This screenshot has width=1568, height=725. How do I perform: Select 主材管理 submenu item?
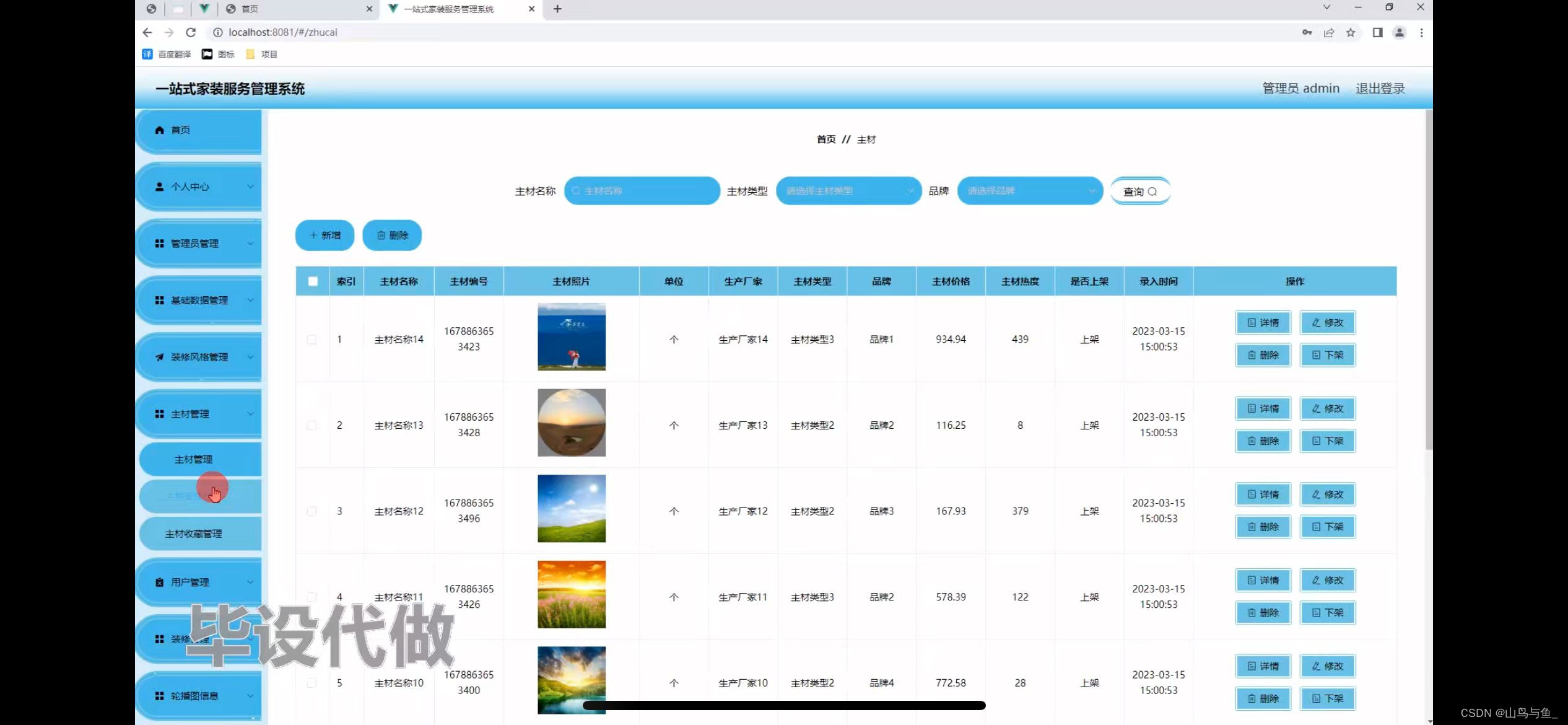[200, 459]
